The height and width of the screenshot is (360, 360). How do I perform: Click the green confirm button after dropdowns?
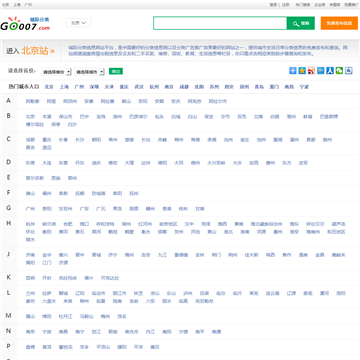pyautogui.click(x=116, y=71)
